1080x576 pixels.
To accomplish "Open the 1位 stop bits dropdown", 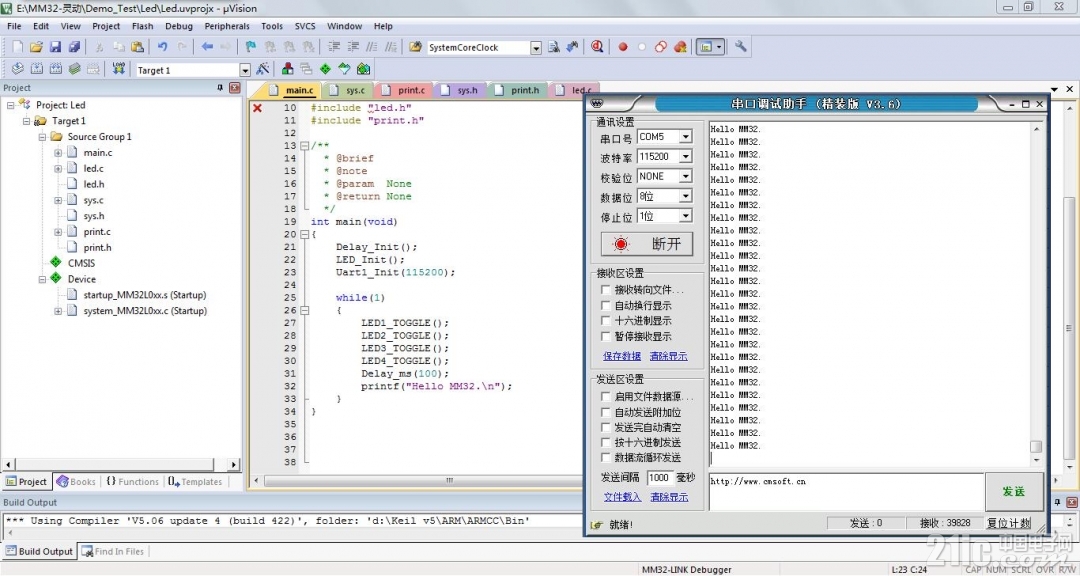I will [685, 216].
